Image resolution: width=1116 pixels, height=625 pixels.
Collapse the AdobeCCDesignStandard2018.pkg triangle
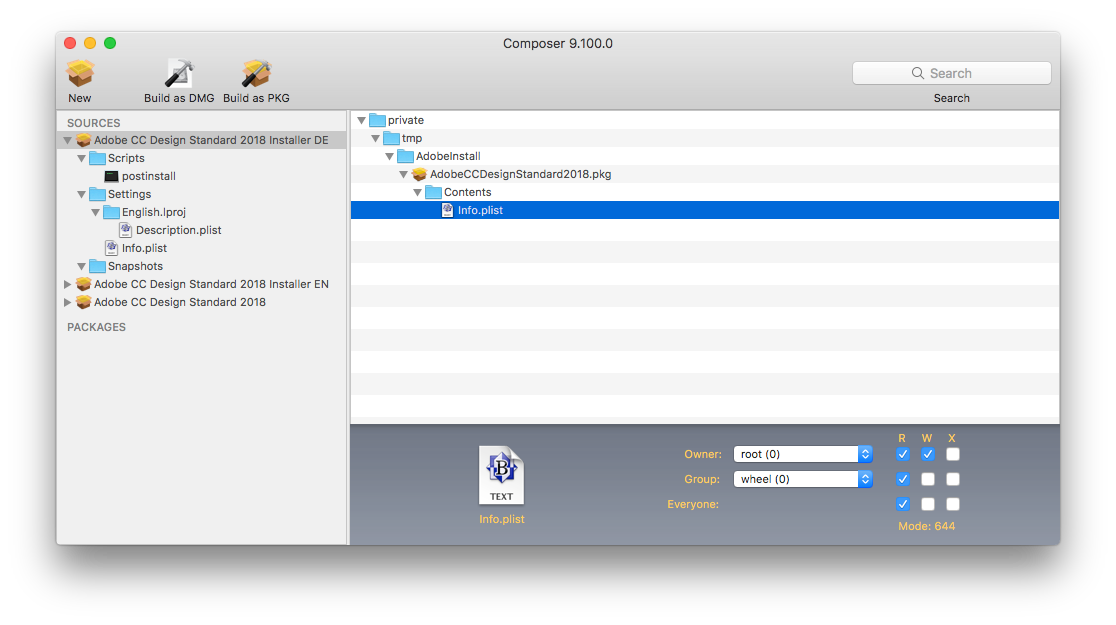coord(404,174)
